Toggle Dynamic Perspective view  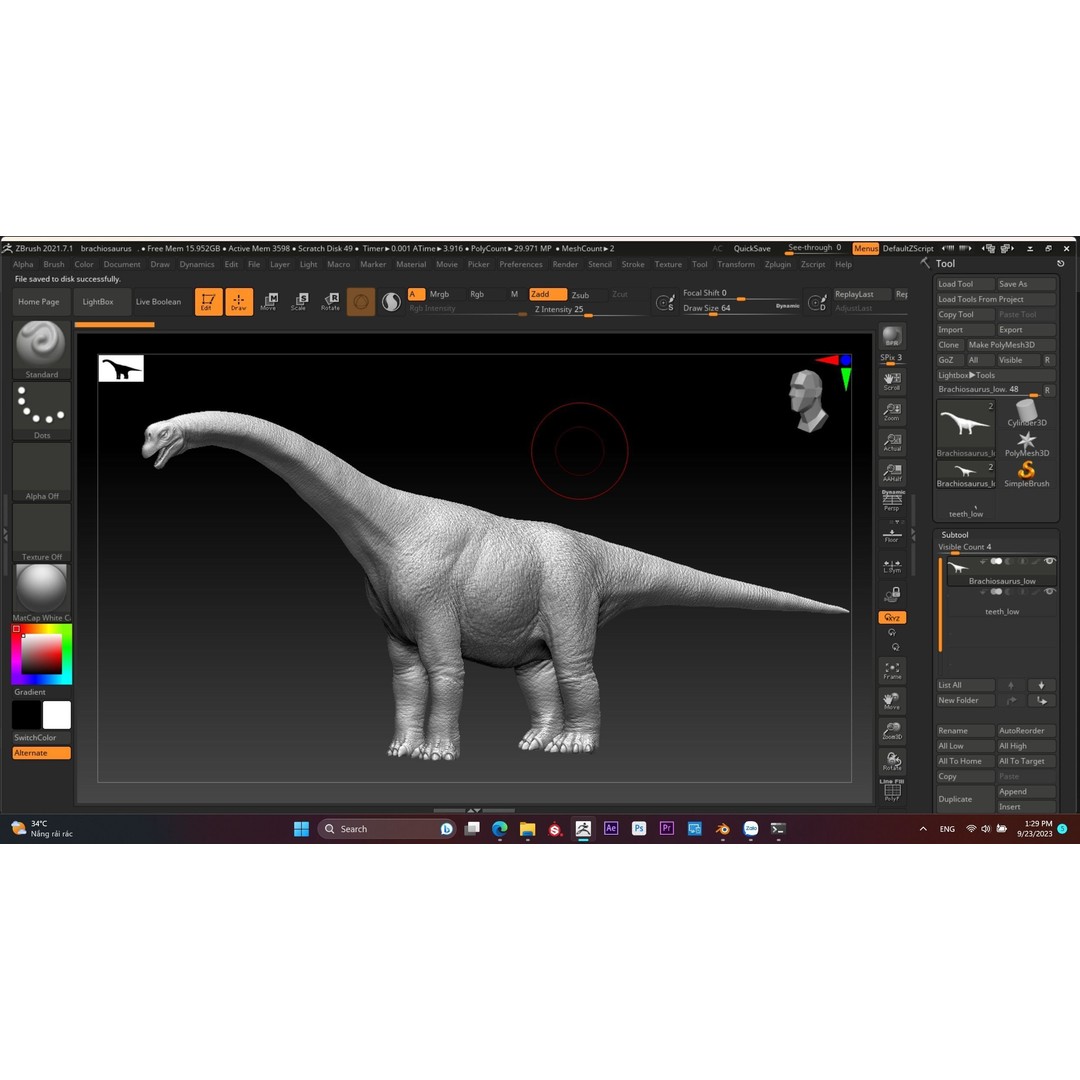coord(892,501)
